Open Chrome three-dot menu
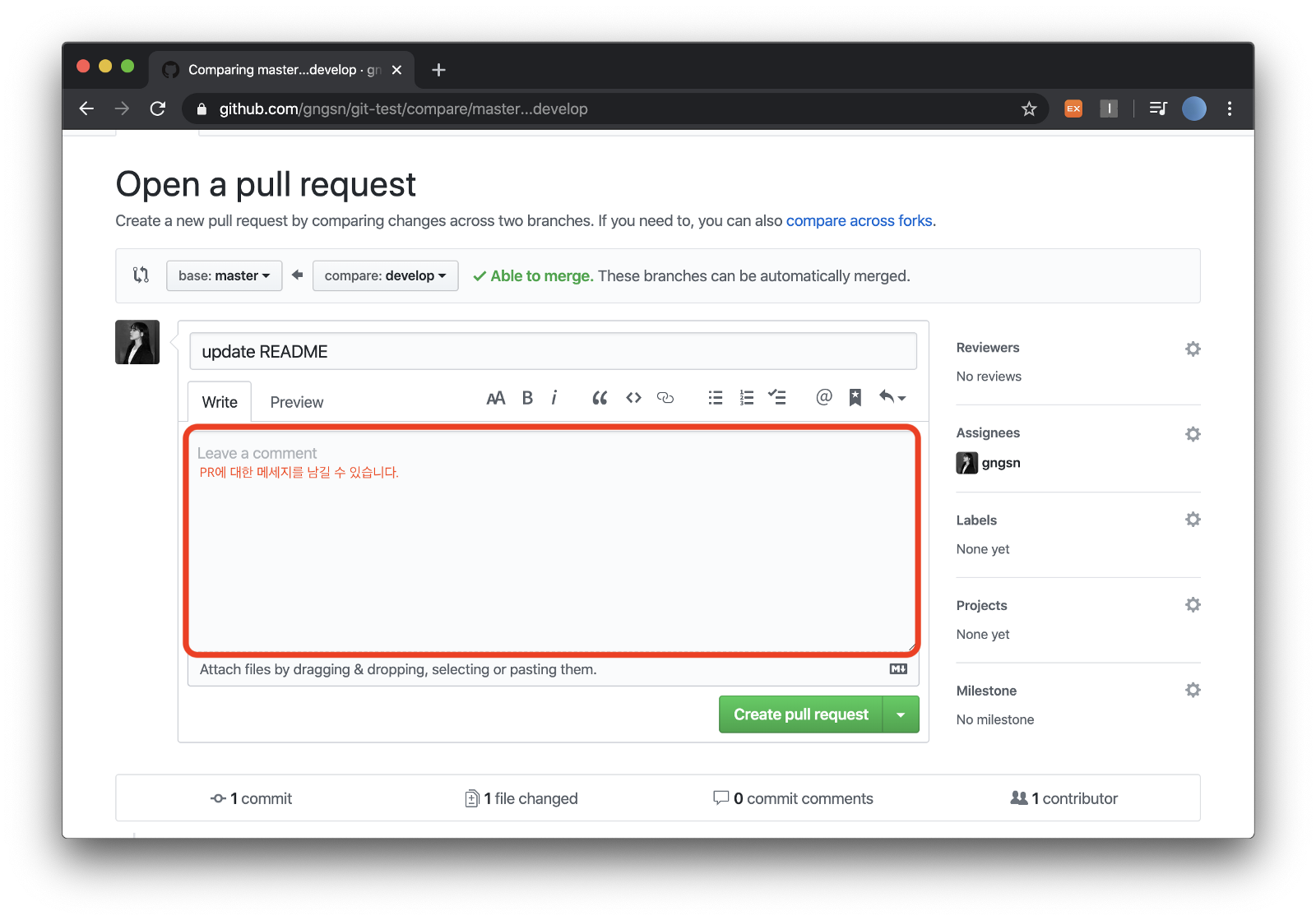This screenshot has height=920, width=1316. pos(1230,109)
